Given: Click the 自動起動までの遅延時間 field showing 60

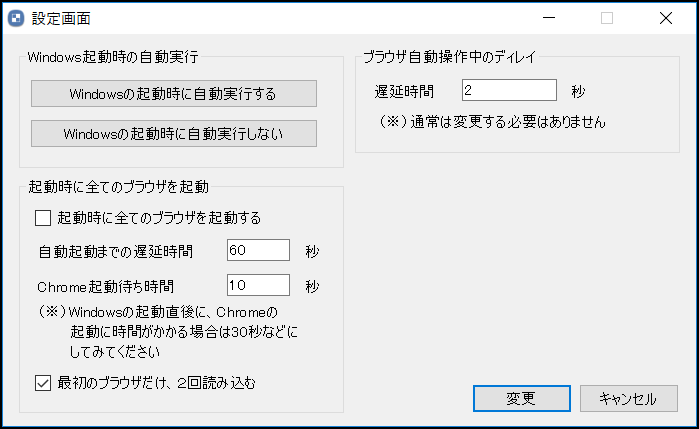Looking at the screenshot, I should coord(258,250).
